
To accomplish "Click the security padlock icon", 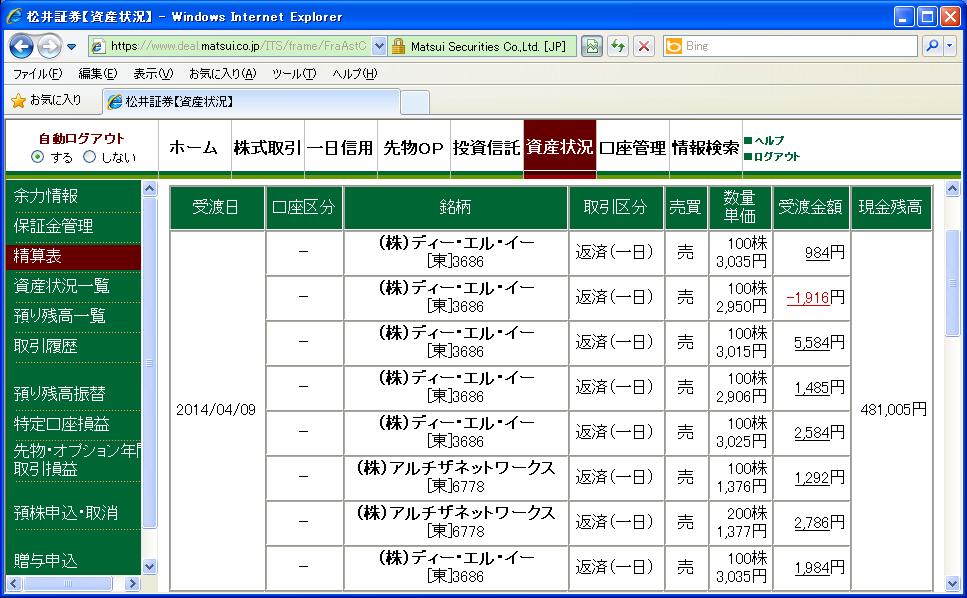I will tap(398, 46).
